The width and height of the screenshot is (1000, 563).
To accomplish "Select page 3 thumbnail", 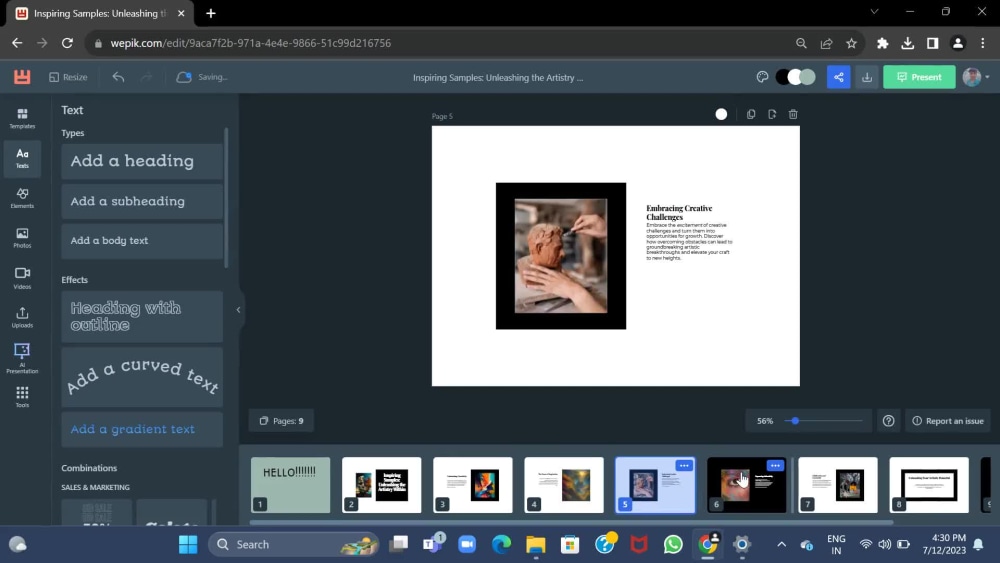I will 473,485.
